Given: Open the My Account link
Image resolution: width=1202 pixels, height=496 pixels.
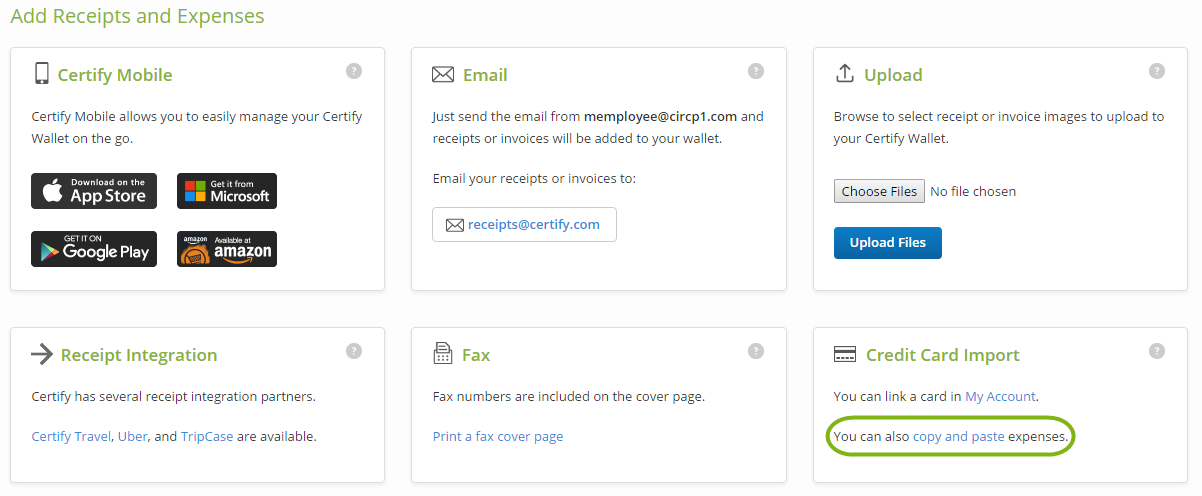Looking at the screenshot, I should [x=1000, y=397].
